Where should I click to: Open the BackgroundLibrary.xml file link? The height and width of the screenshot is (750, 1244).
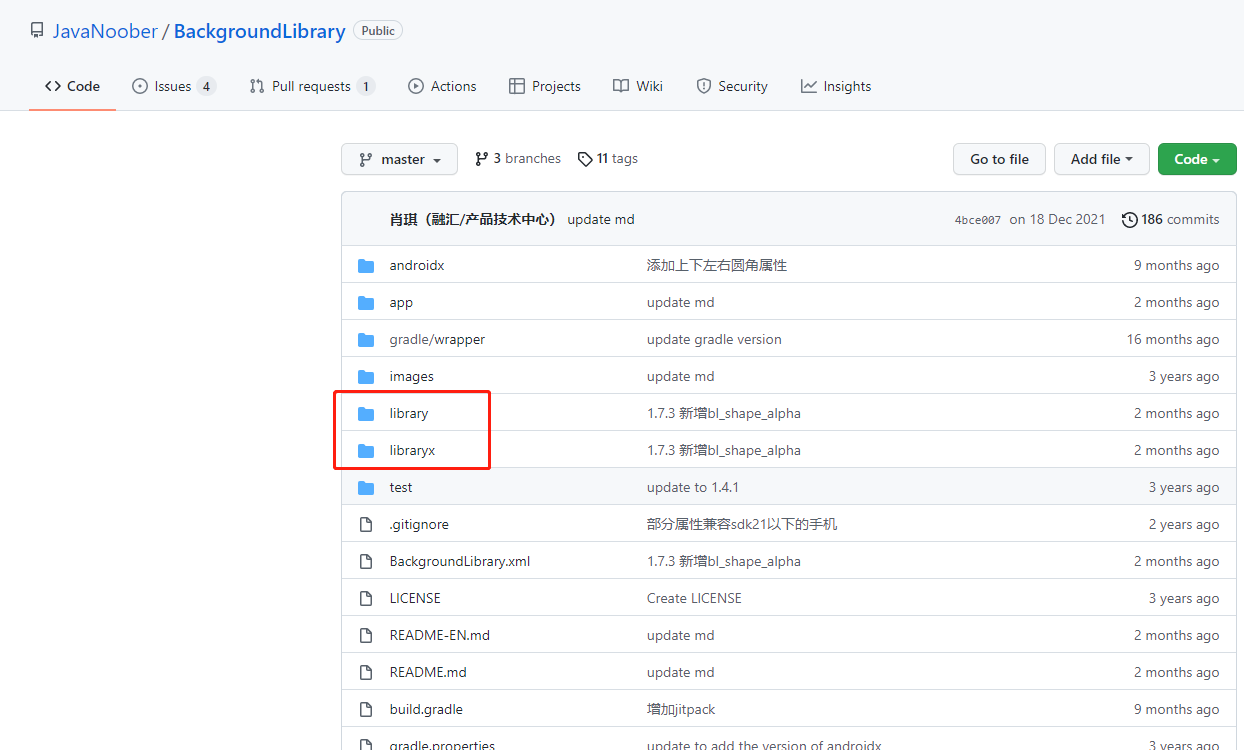[x=460, y=562]
